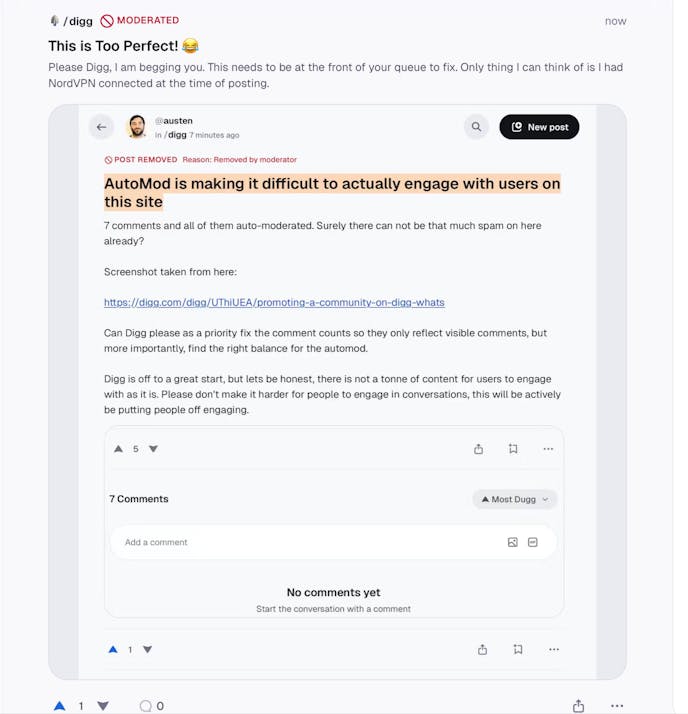Share the embedded AutoMod post
The width and height of the screenshot is (688, 714).
point(479,449)
